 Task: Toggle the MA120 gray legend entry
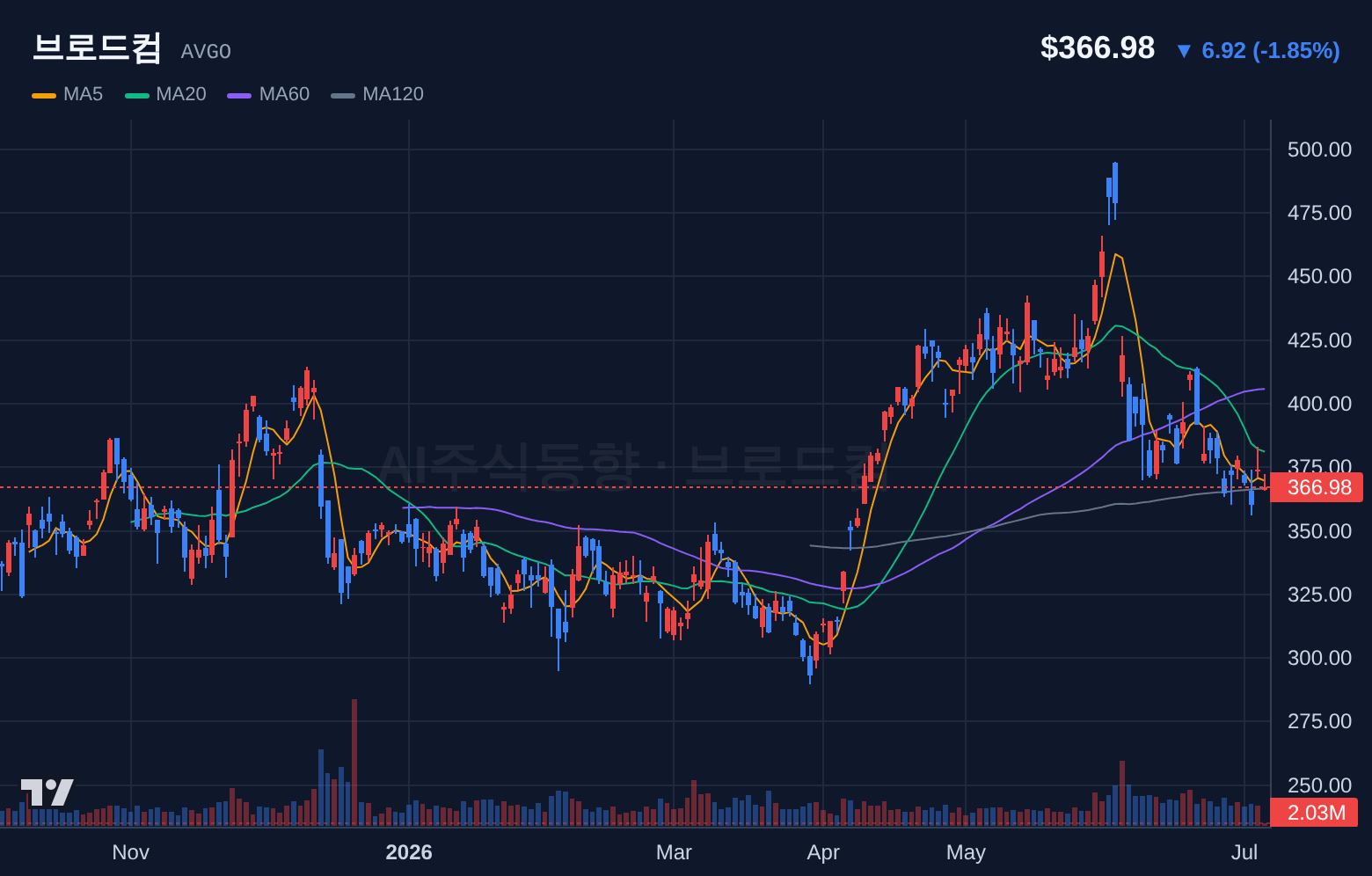coord(377,94)
